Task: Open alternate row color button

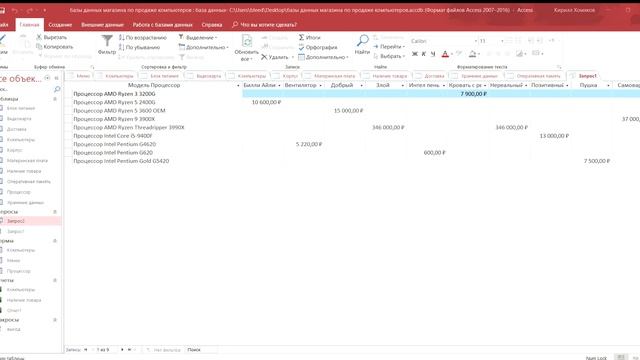Action: click(x=519, y=53)
